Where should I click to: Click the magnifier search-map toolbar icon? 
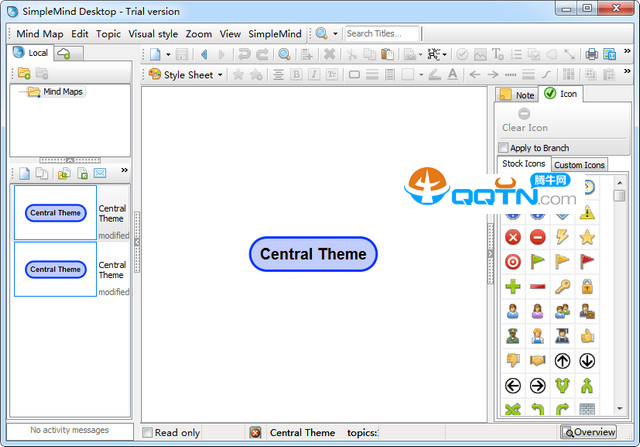(x=284, y=54)
